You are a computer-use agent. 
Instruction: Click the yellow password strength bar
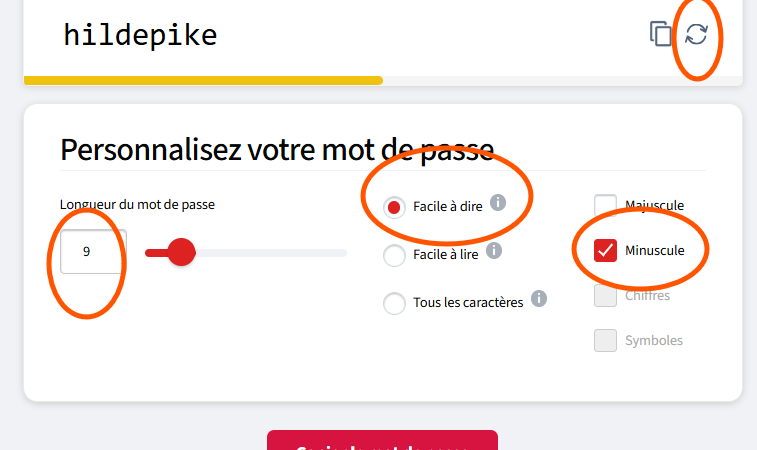coord(203,80)
